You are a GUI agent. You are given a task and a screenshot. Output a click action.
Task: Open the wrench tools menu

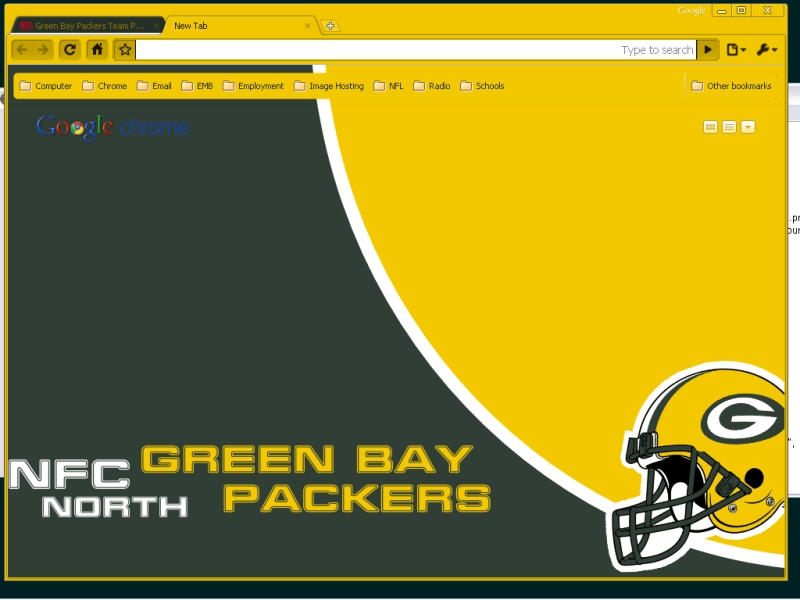[x=765, y=48]
